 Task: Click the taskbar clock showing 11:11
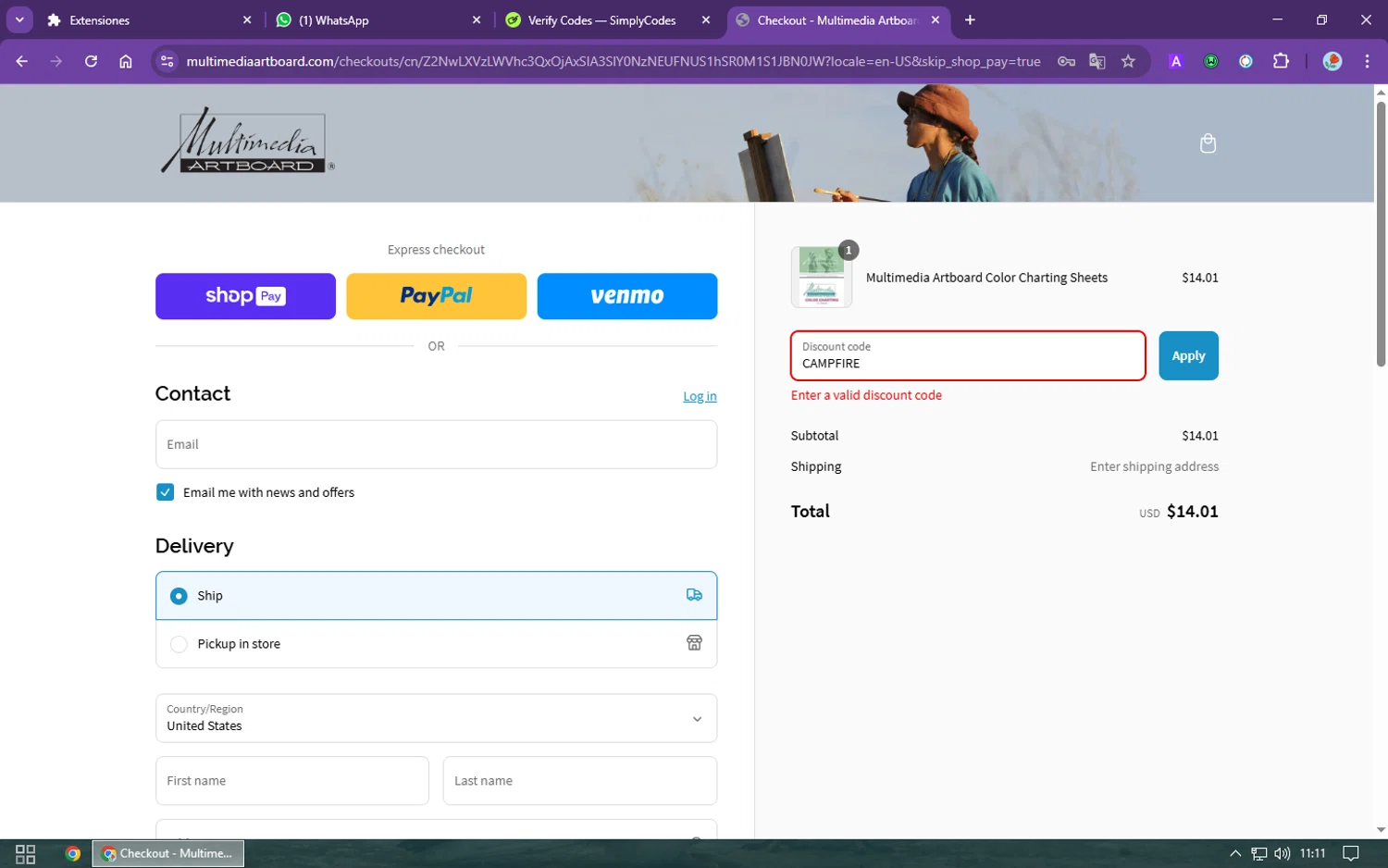tap(1312, 853)
